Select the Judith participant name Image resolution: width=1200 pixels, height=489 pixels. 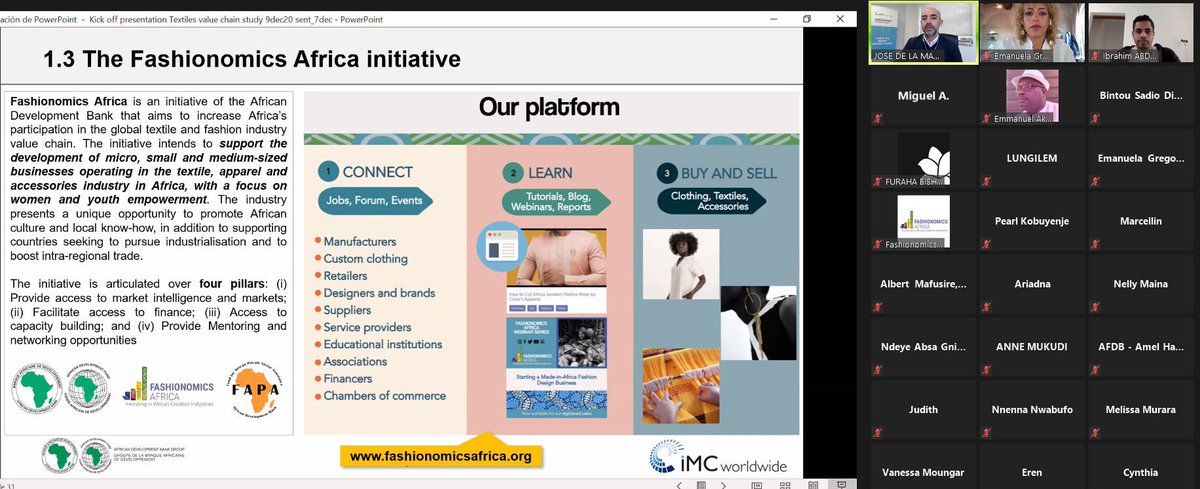922,409
